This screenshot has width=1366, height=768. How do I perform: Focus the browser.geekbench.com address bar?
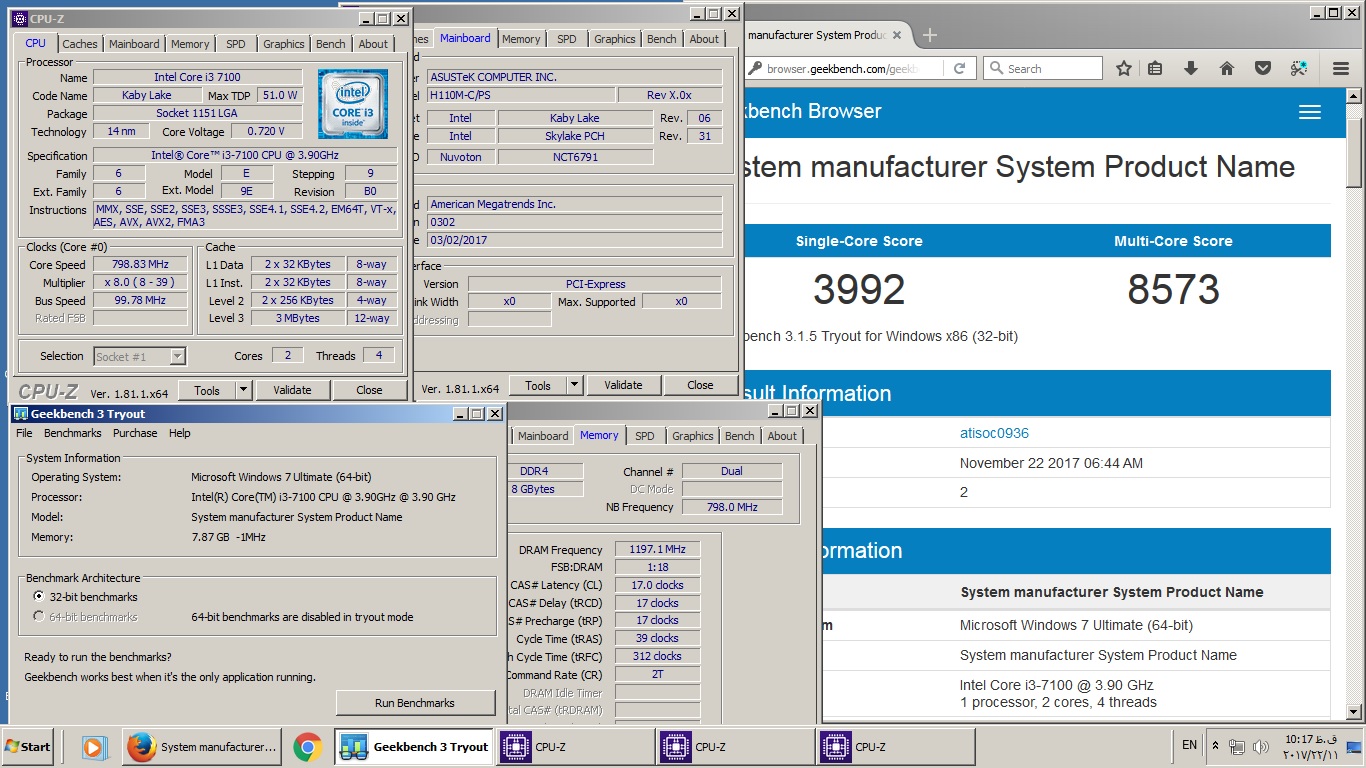coord(842,69)
